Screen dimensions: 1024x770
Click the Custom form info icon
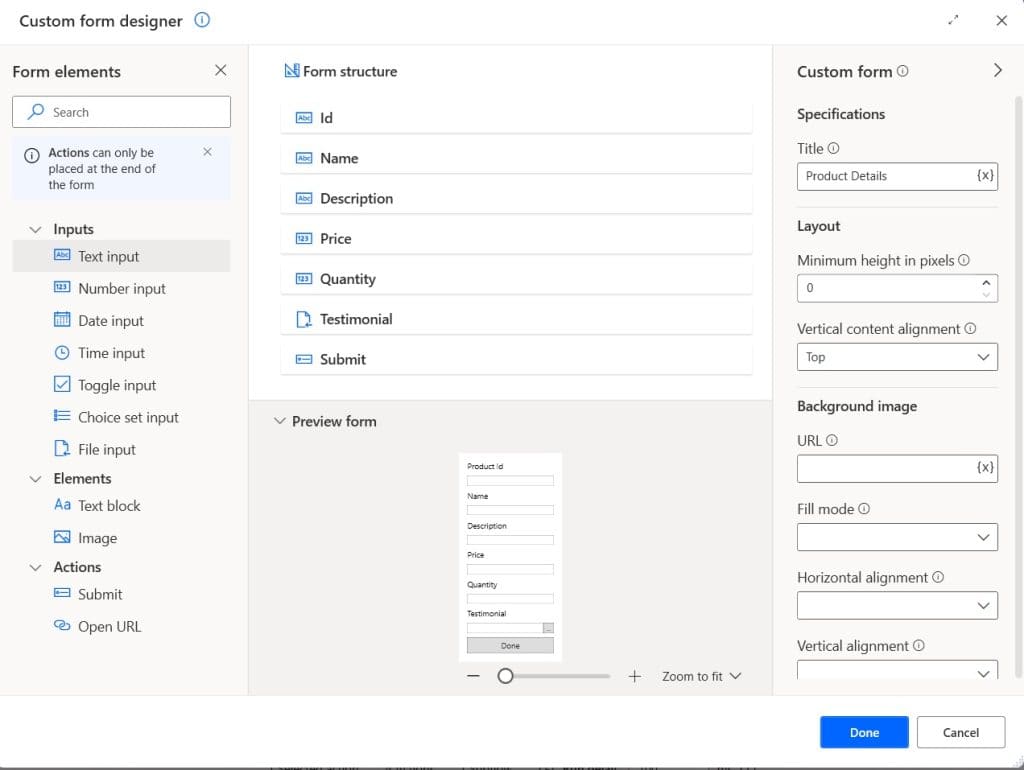(x=903, y=71)
